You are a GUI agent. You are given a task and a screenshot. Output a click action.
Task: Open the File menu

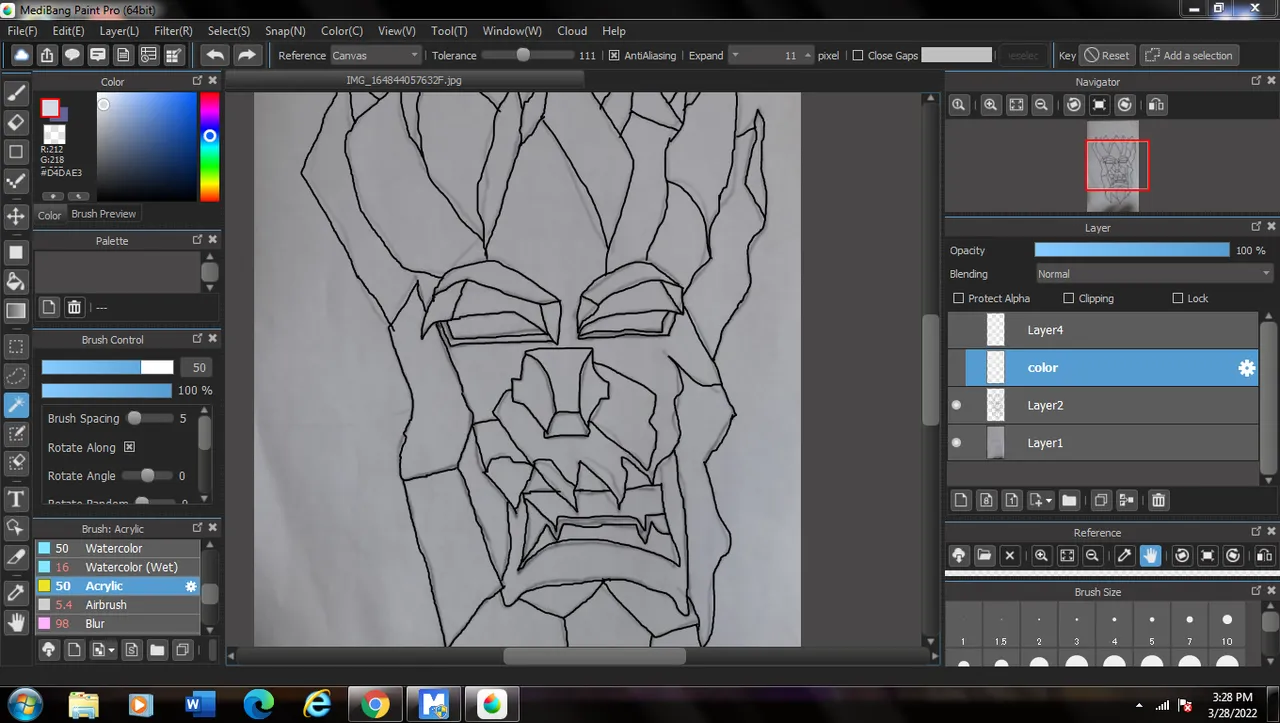(22, 31)
